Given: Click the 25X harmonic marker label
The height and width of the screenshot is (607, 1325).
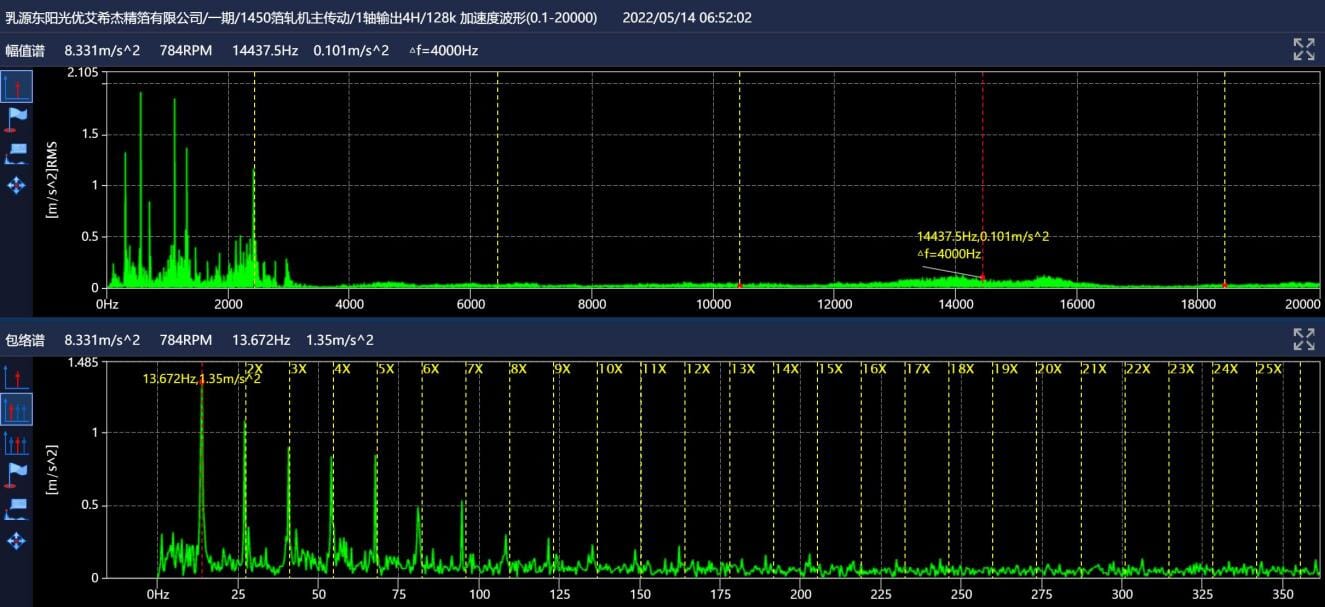Looking at the screenshot, I should [1269, 369].
